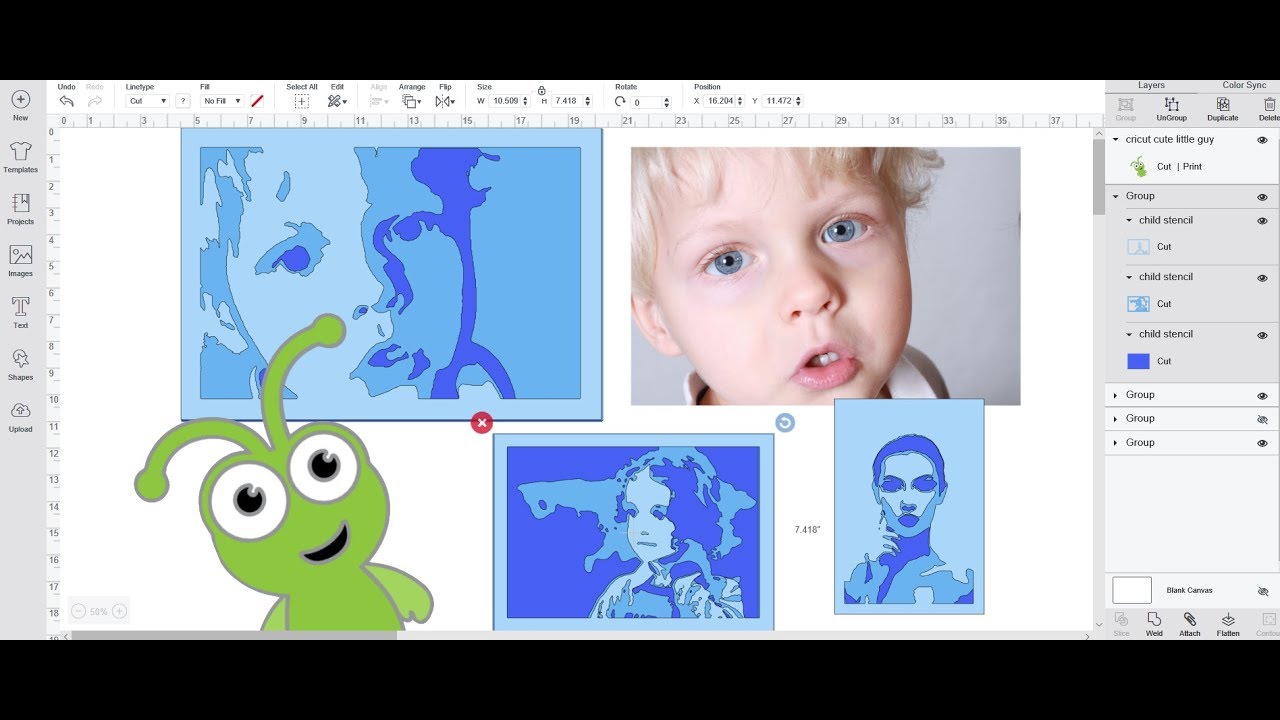Start a New project from sidebar
The height and width of the screenshot is (720, 1280).
click(20, 105)
